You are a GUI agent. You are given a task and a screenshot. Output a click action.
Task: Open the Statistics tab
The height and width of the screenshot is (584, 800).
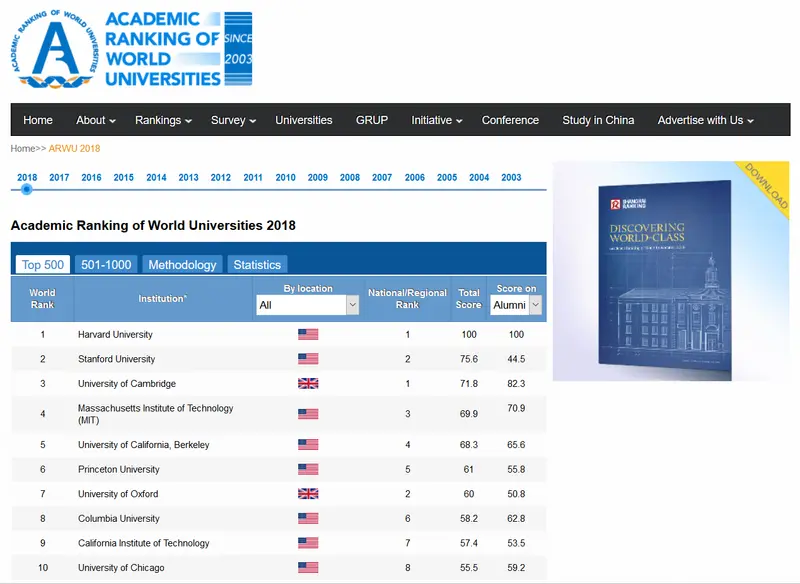[257, 265]
